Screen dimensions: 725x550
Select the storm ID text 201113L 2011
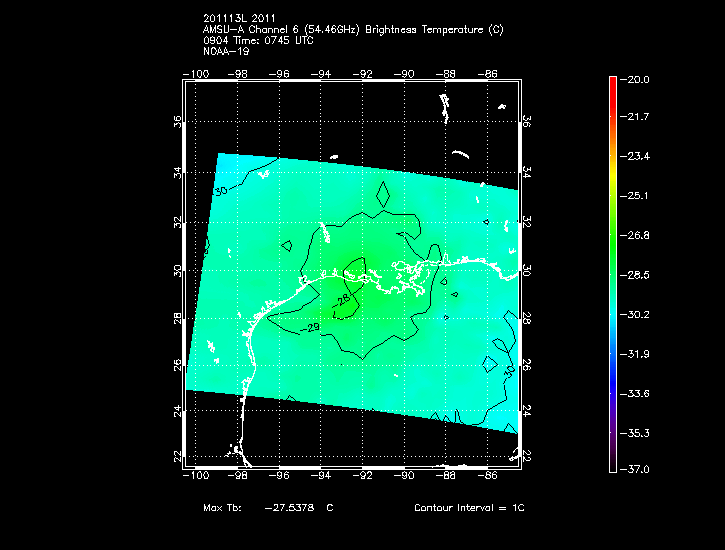click(240, 19)
